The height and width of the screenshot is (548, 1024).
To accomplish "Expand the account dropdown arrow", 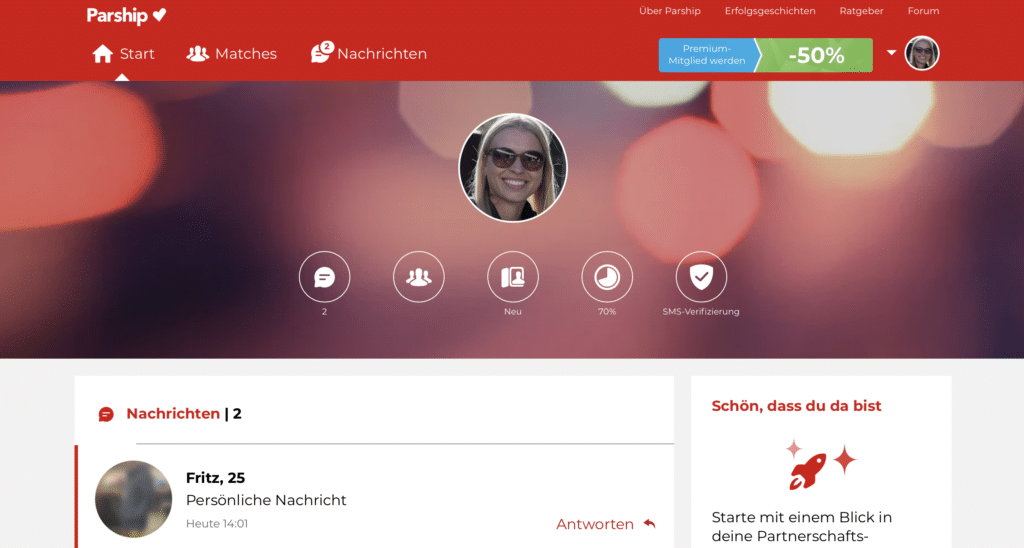I will pyautogui.click(x=891, y=52).
